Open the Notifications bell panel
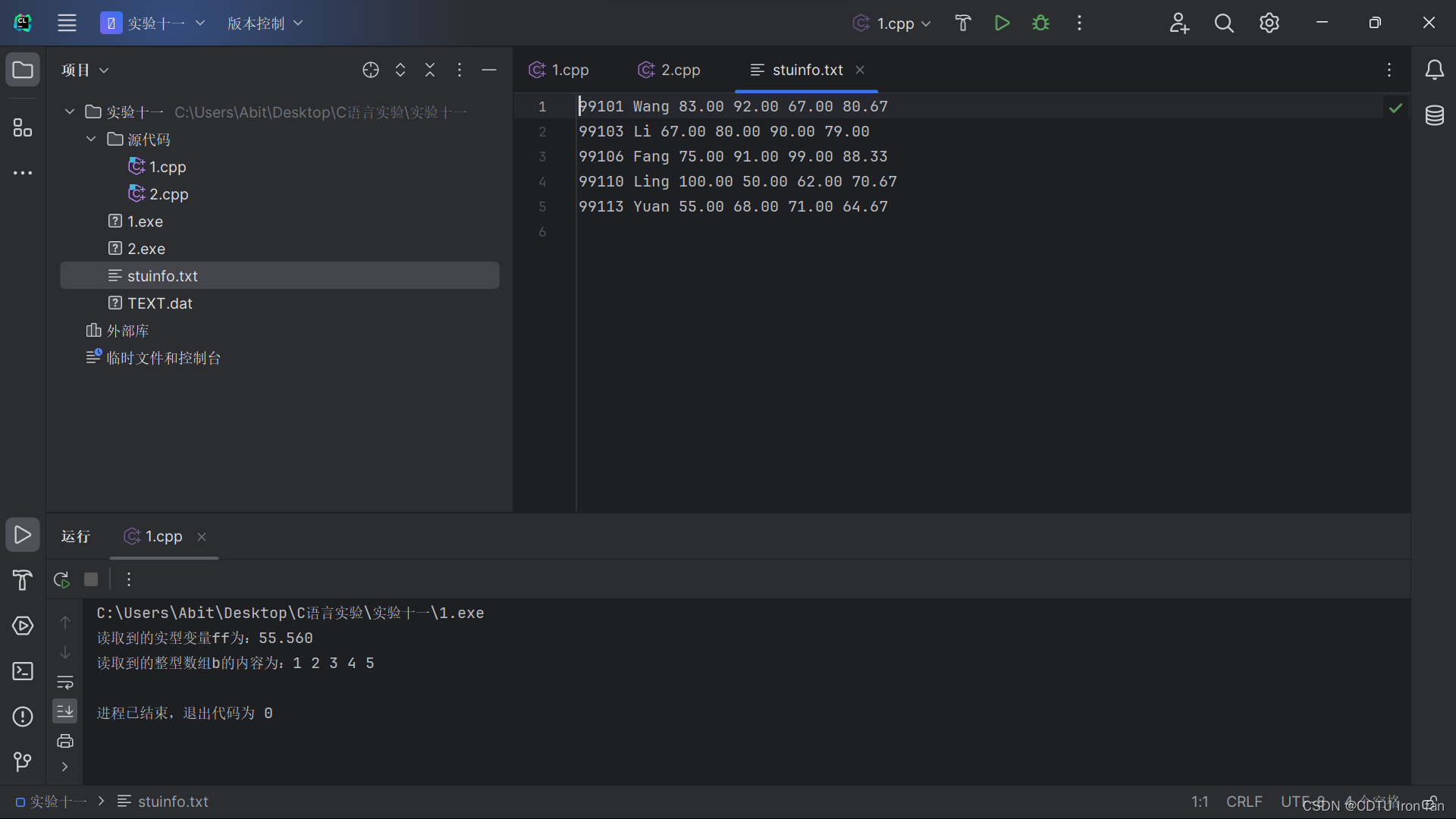 tap(1434, 70)
